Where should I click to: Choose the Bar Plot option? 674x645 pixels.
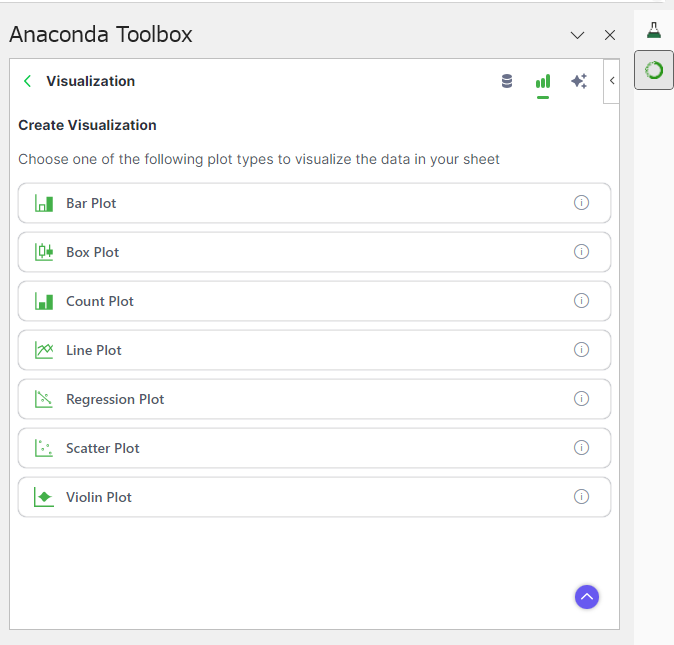click(x=314, y=203)
